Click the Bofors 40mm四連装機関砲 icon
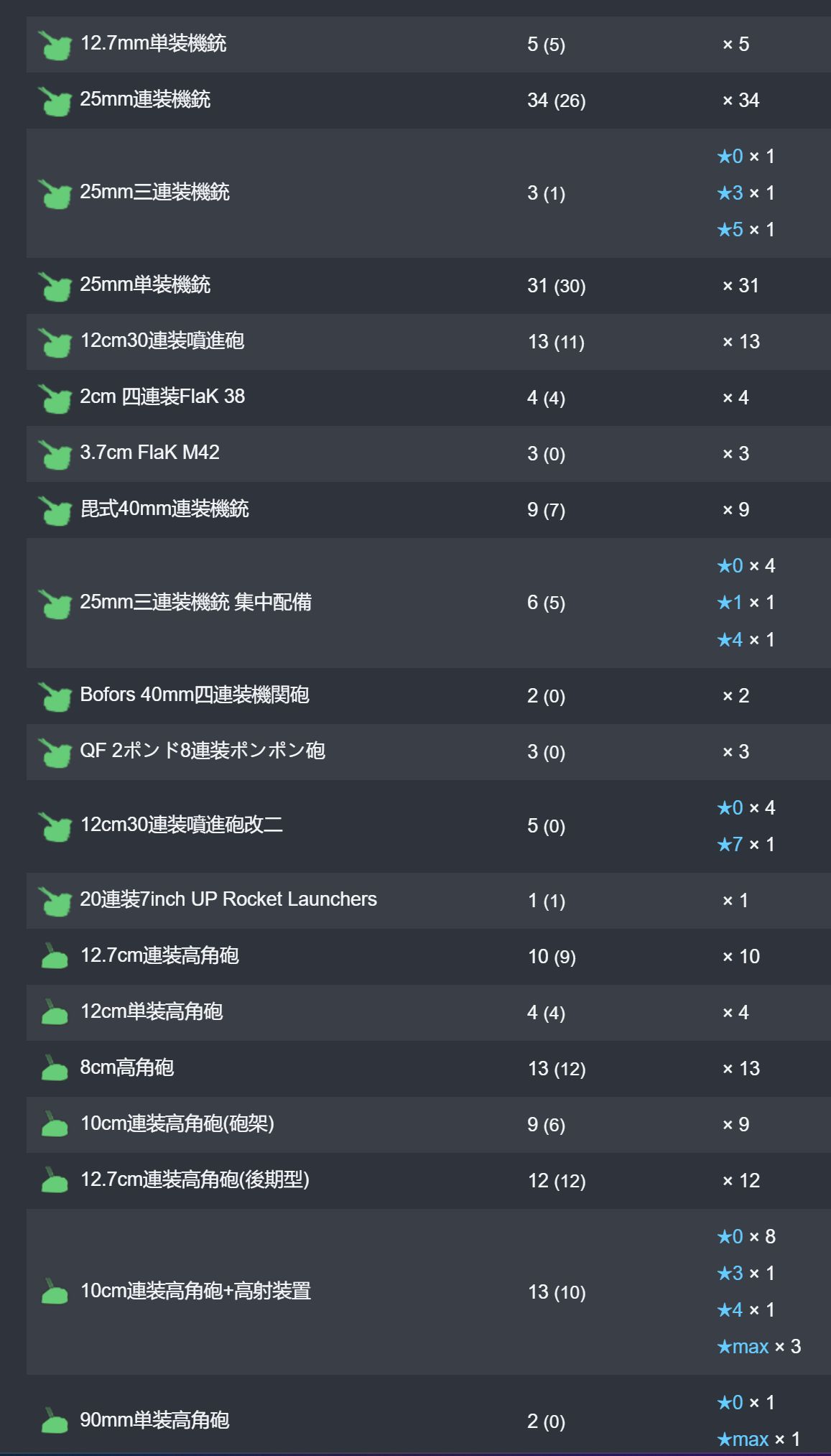 [x=55, y=697]
